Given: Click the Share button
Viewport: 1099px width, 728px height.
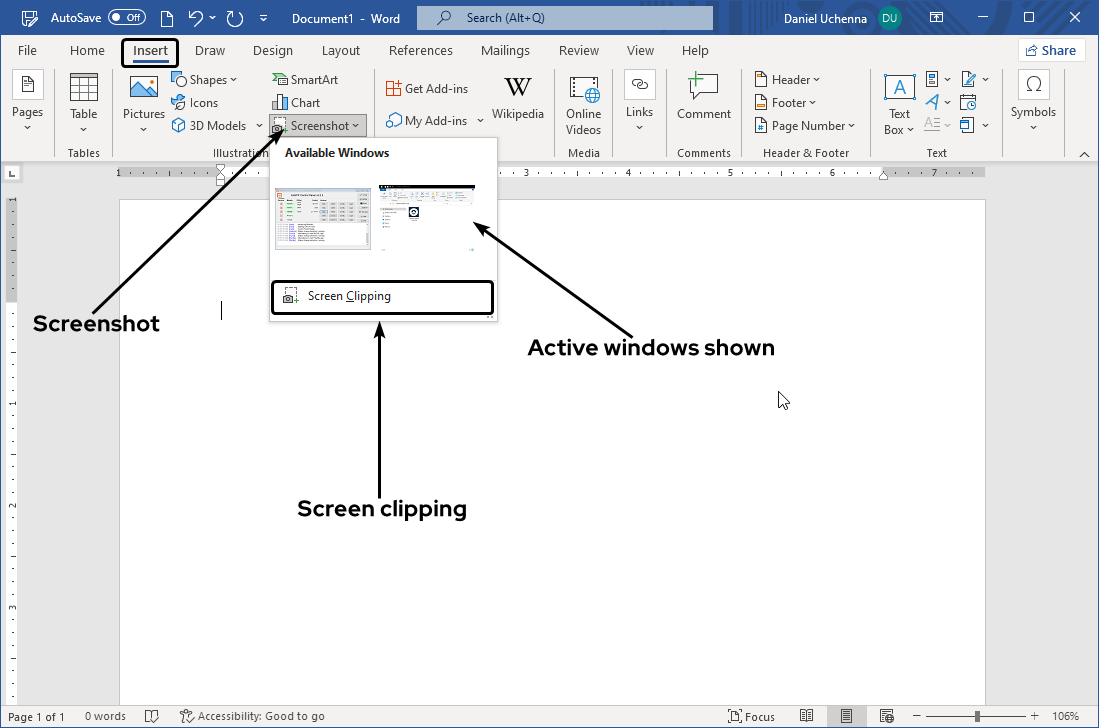Looking at the screenshot, I should (1051, 50).
